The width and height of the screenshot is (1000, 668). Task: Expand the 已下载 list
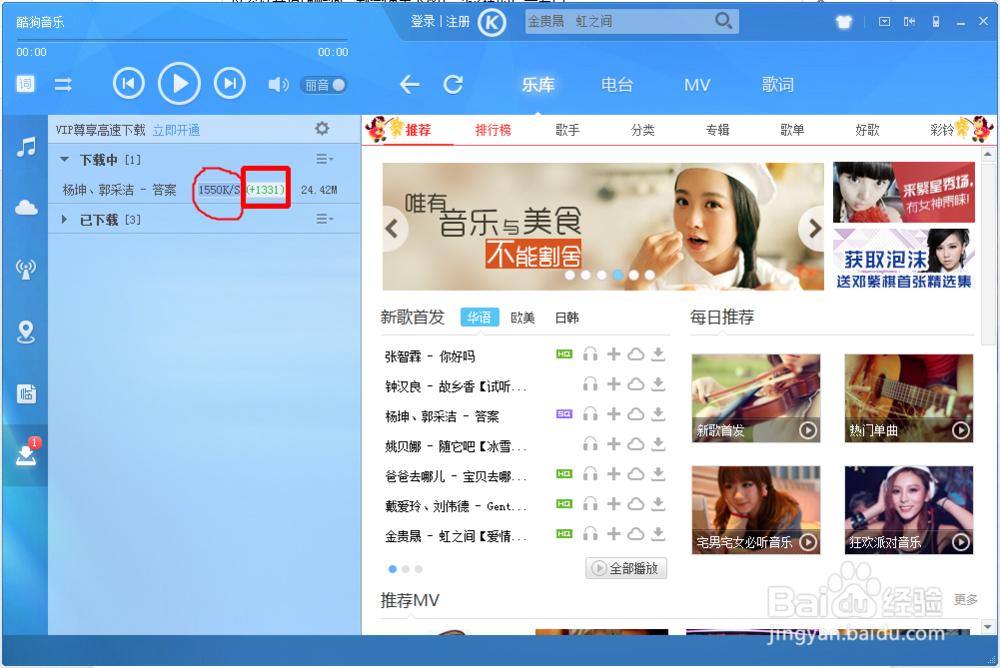(64, 219)
